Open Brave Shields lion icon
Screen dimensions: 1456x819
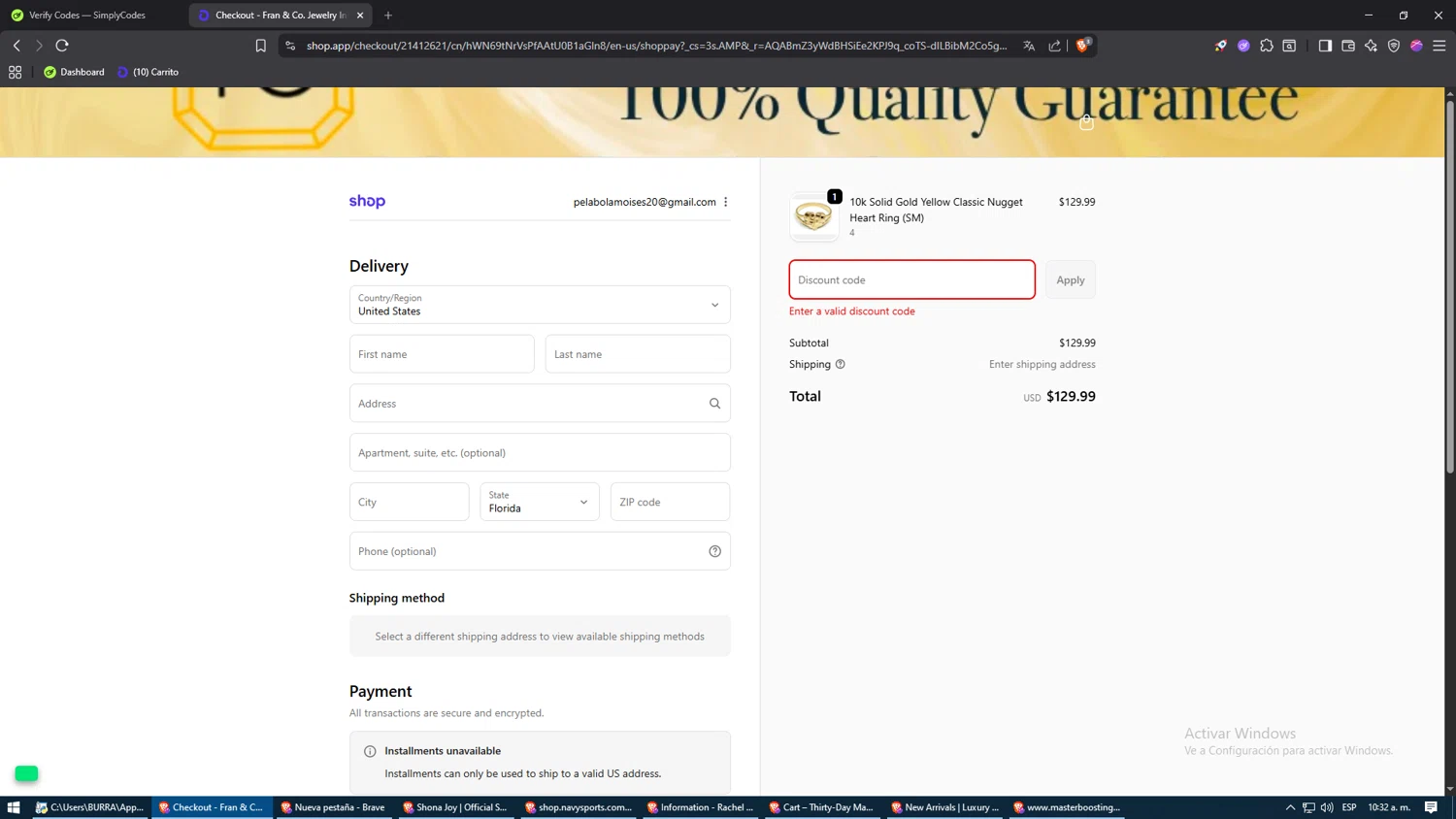1083,45
